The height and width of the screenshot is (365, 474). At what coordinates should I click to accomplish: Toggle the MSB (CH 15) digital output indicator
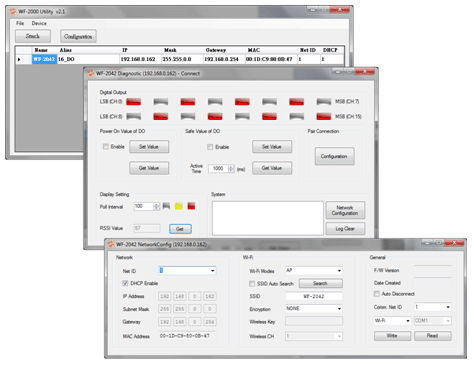click(324, 116)
